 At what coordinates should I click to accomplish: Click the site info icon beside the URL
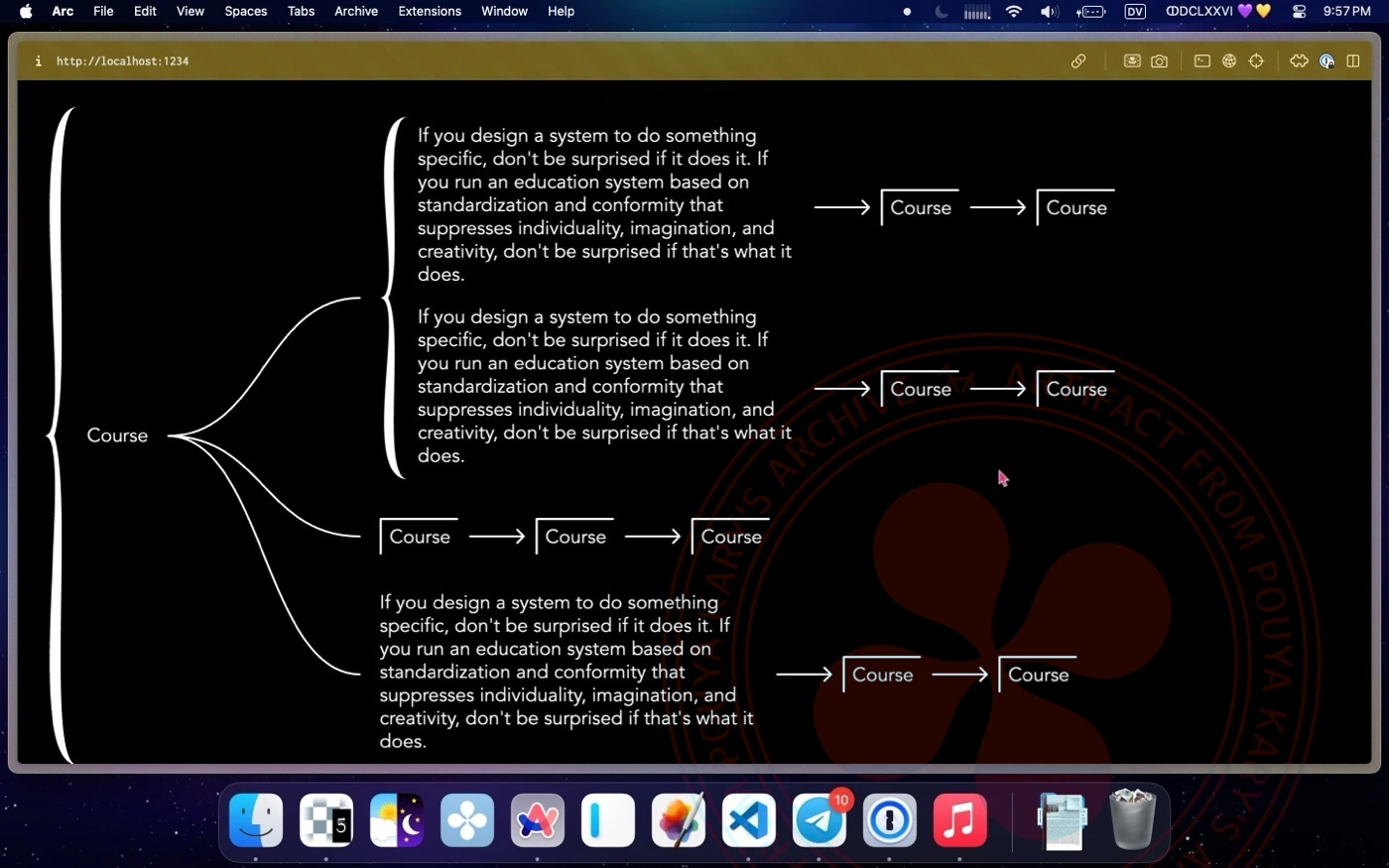point(38,61)
